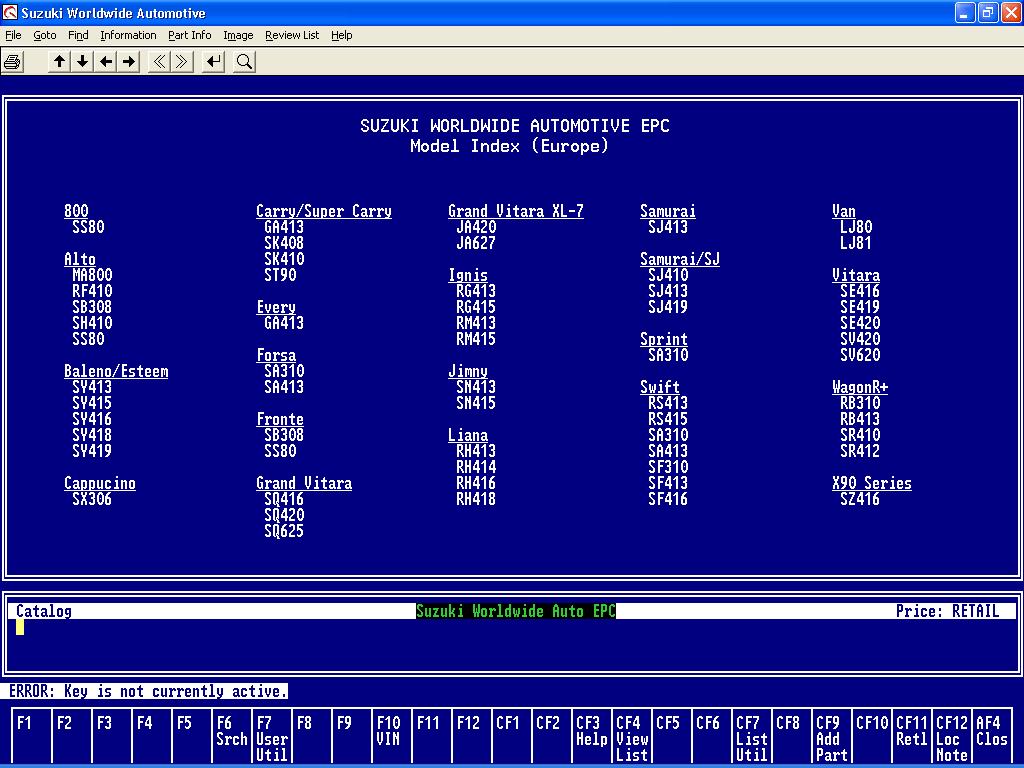
Task: Select model JA420 under Grand Vitara XL-7
Action: point(476,227)
